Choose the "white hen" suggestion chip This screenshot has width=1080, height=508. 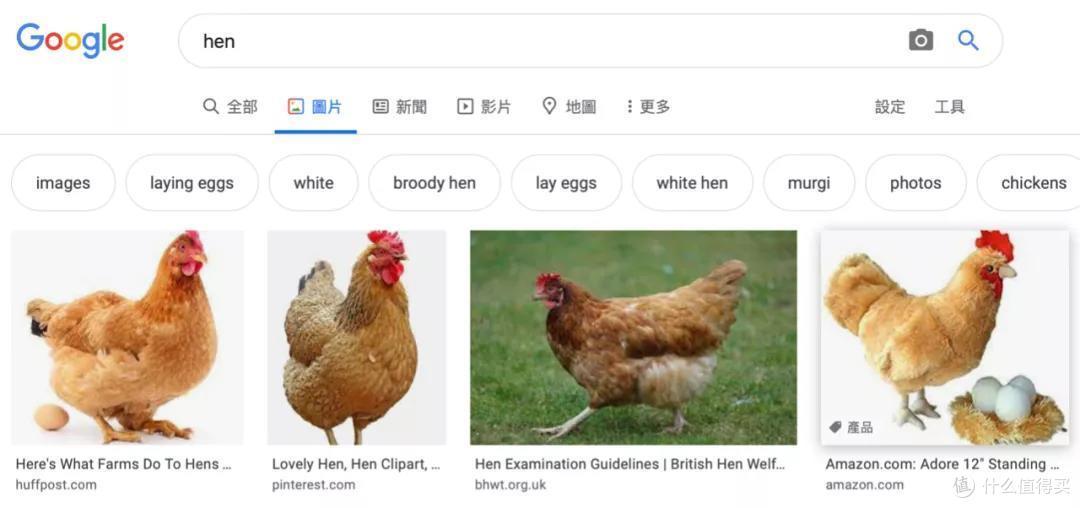pos(692,183)
